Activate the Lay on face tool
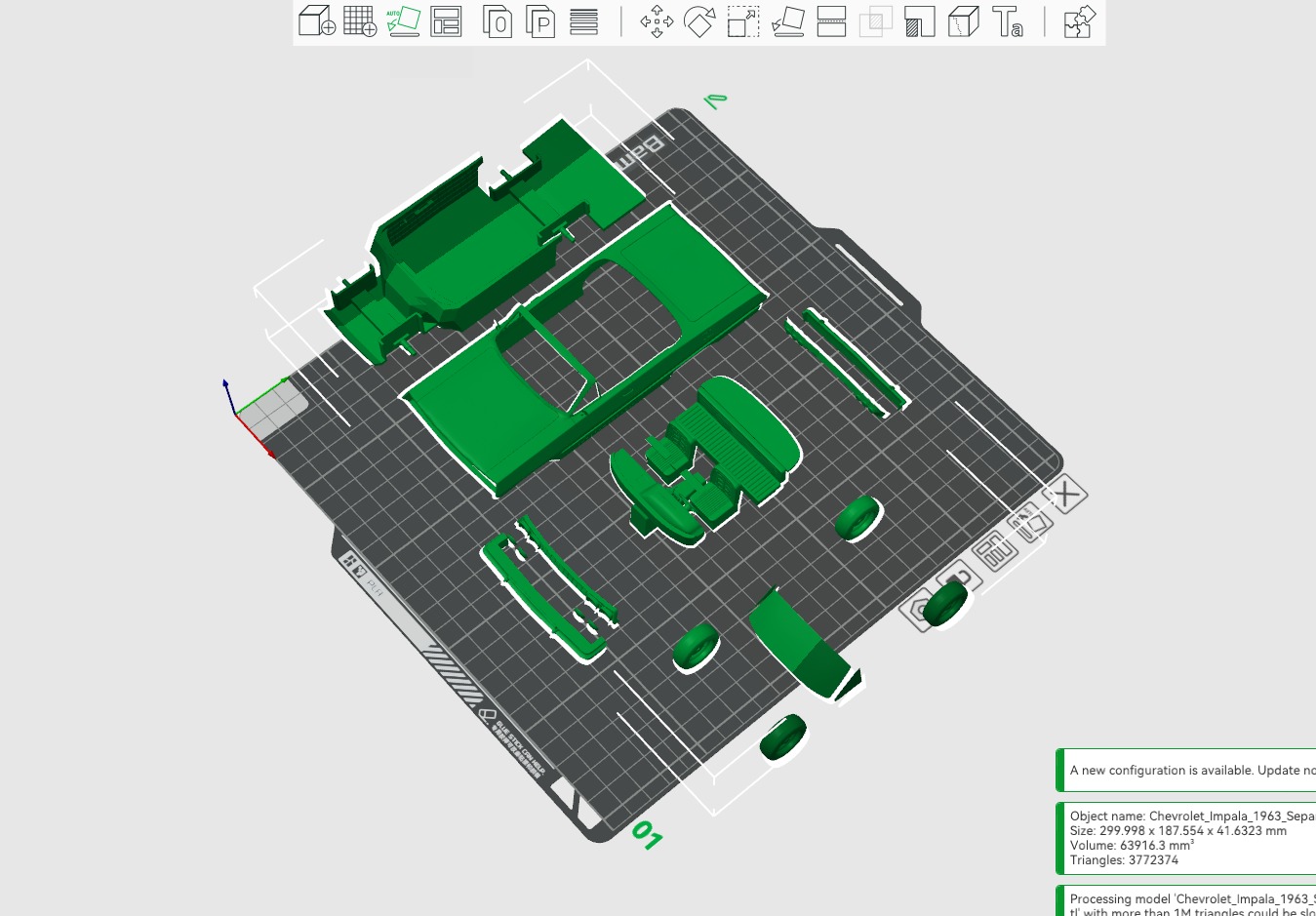This screenshot has height=916, width=1316. [x=787, y=21]
